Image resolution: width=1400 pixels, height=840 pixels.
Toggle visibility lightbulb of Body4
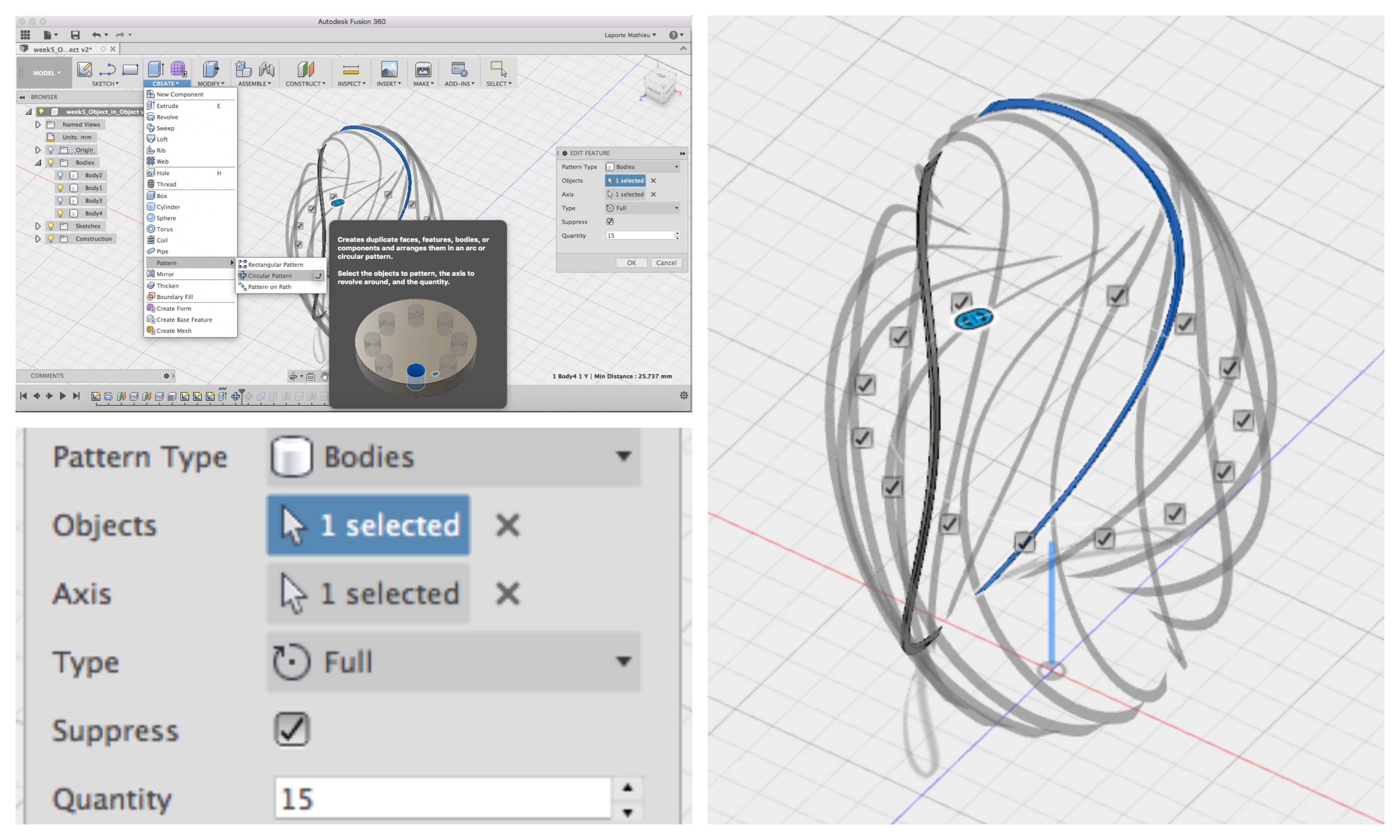pyautogui.click(x=60, y=213)
